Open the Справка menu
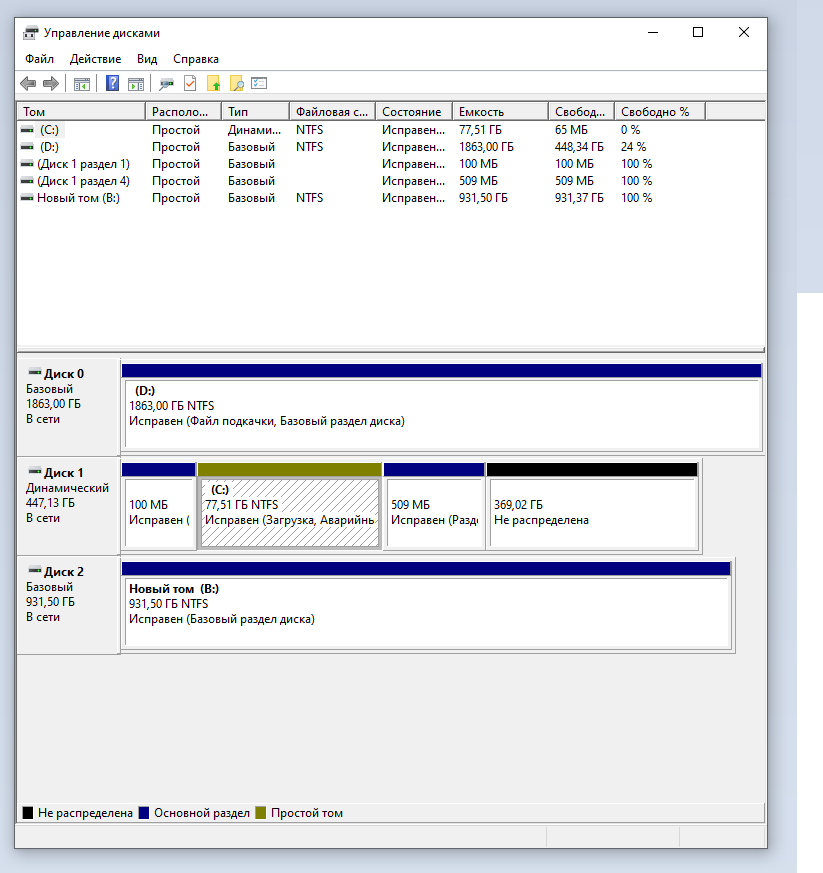 point(196,59)
